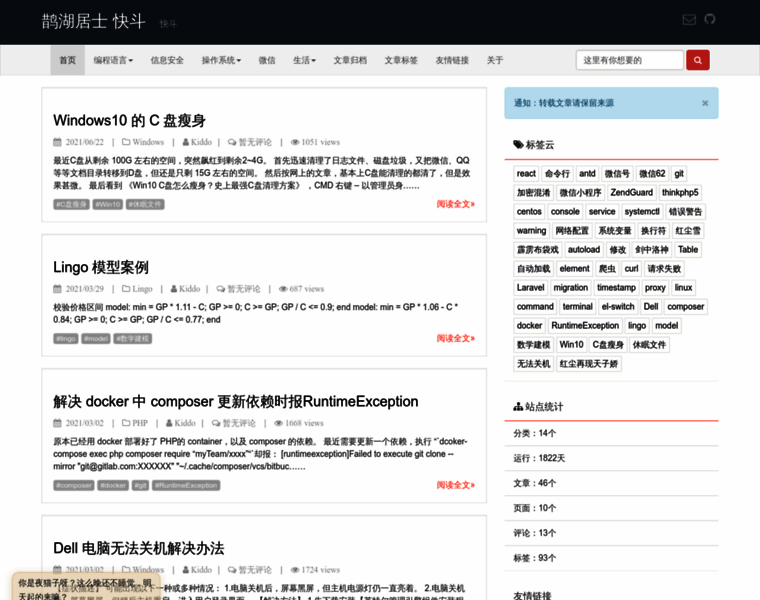The height and width of the screenshot is (600, 760).
Task: Open the 微信 nav item
Action: pos(267,60)
